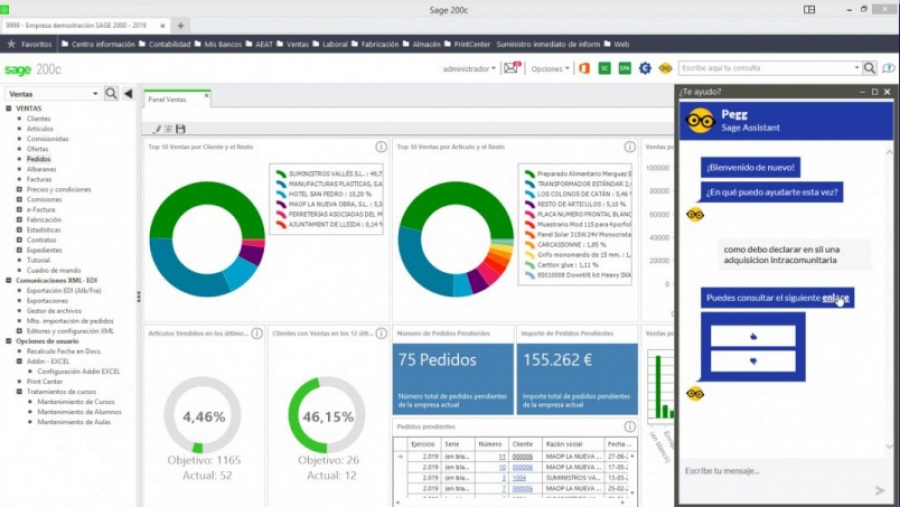Click the sidebar splitter dots handle
The height and width of the screenshot is (507, 900).
click(x=138, y=297)
